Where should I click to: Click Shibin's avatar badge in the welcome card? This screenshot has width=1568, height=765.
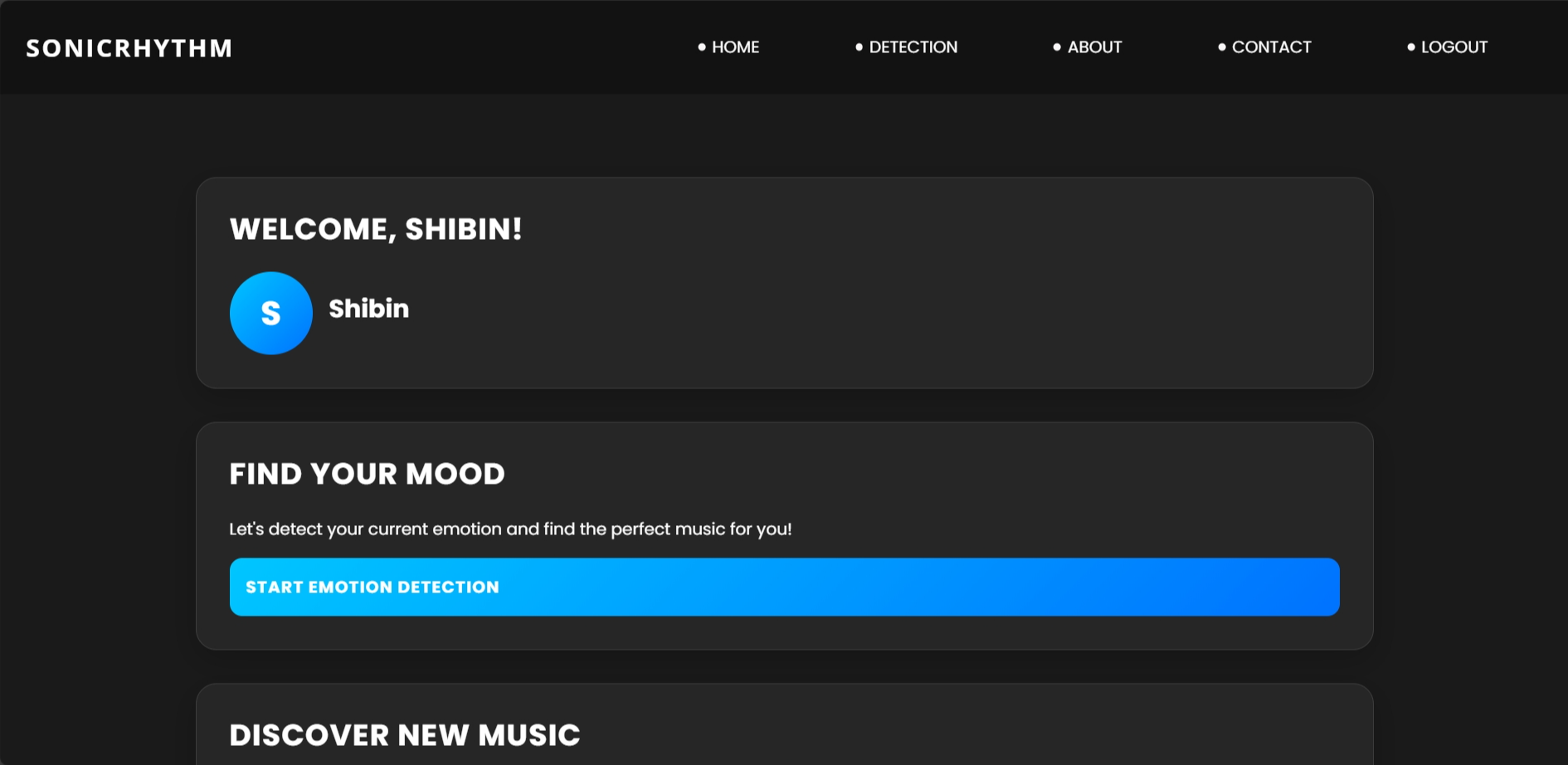coord(270,313)
